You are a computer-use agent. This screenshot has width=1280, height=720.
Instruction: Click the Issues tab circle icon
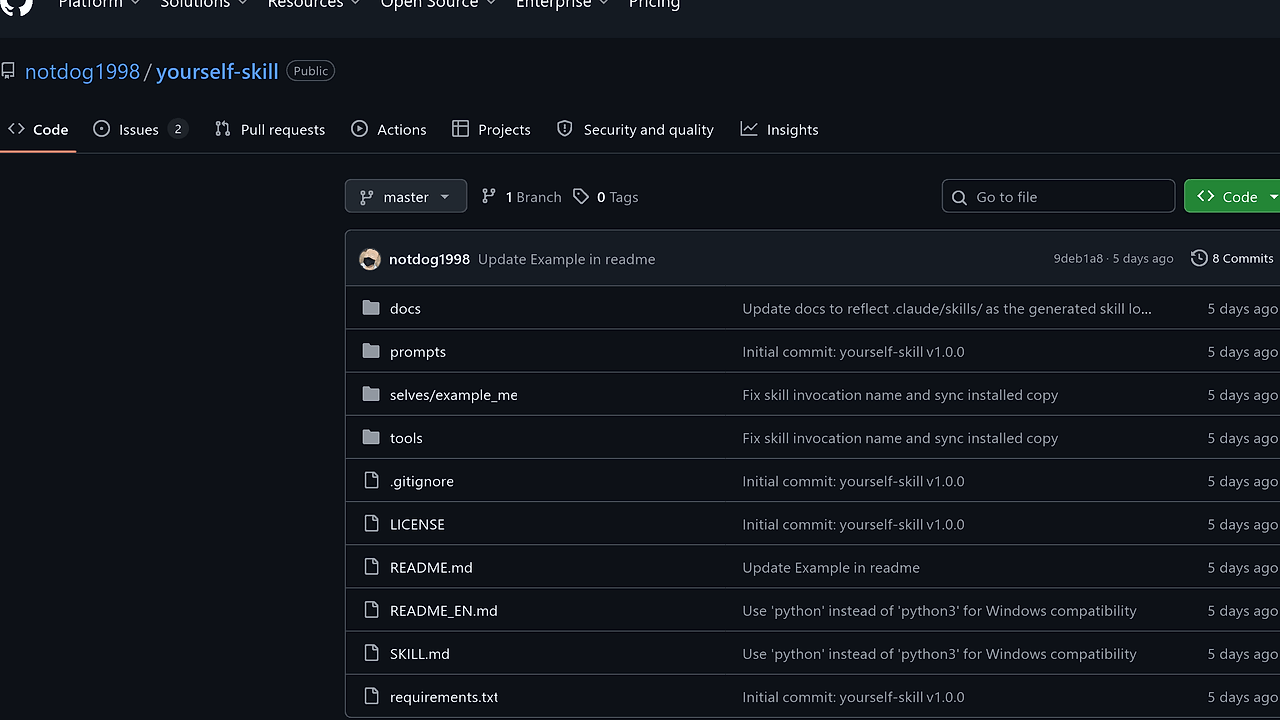(x=101, y=129)
